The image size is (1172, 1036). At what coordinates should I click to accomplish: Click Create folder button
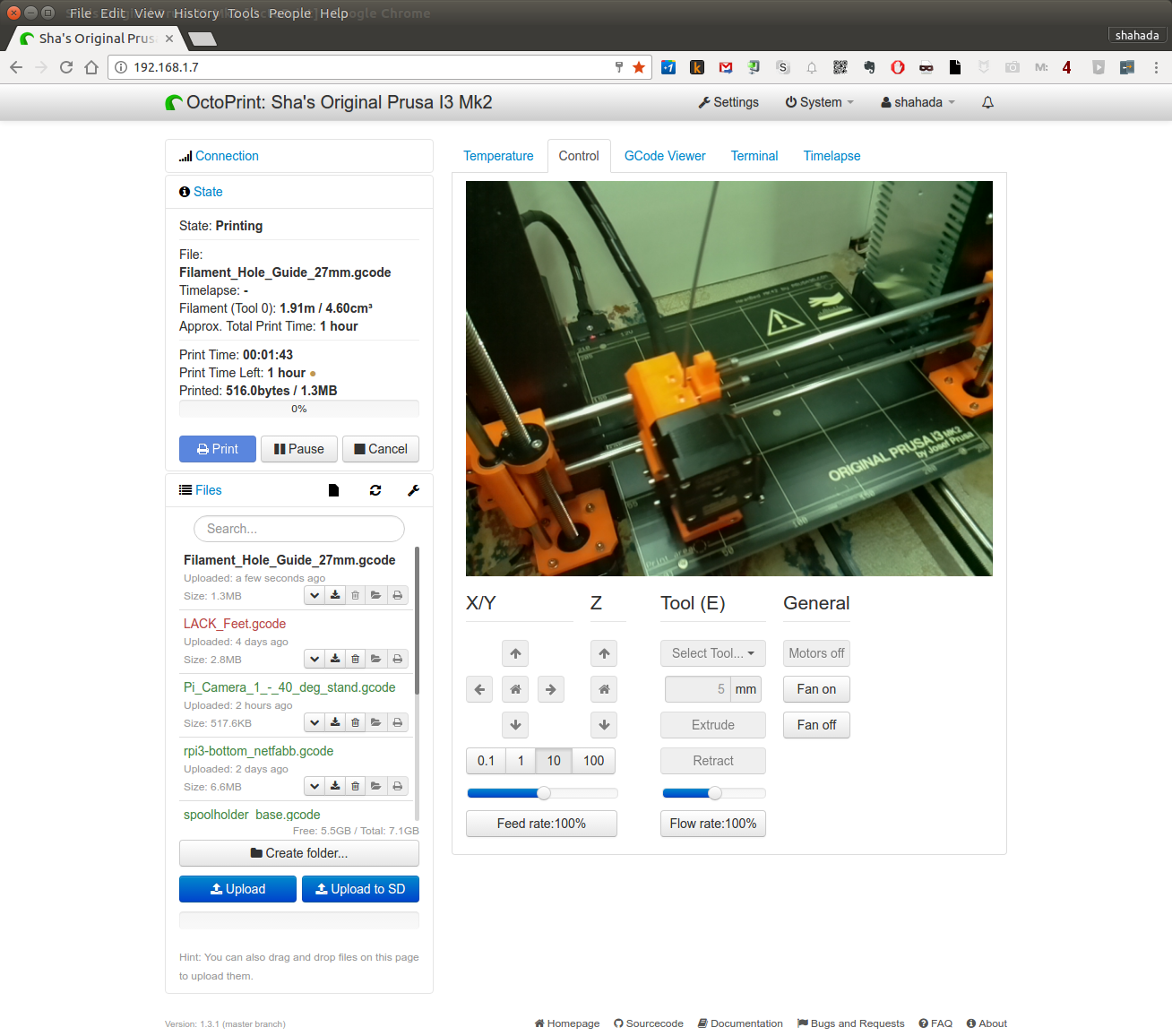(299, 853)
